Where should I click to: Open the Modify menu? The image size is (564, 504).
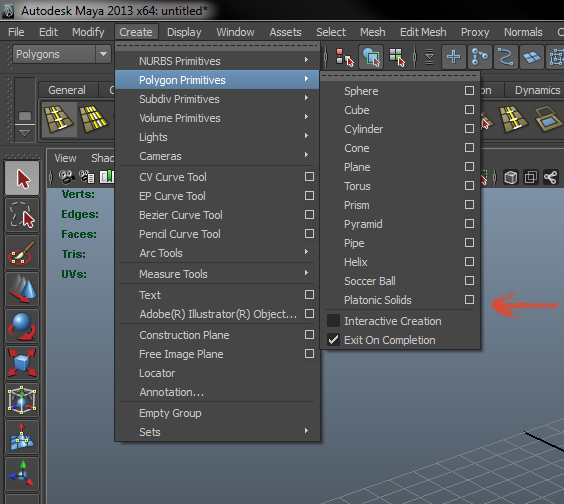(88, 32)
